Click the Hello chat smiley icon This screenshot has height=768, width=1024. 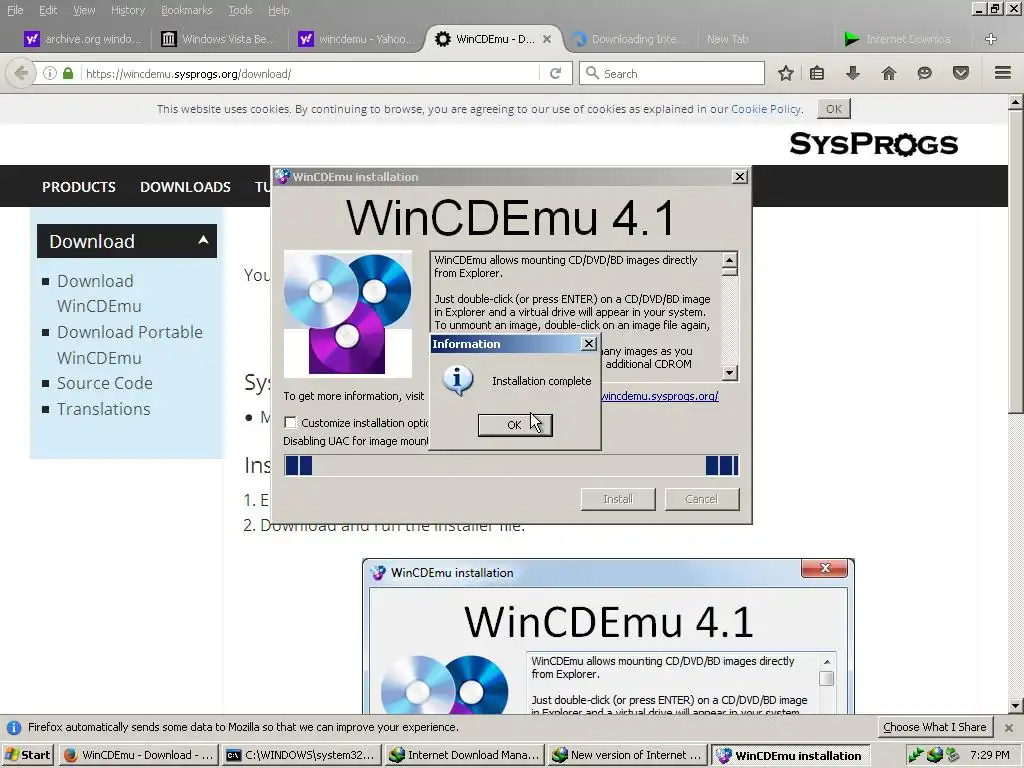(x=925, y=73)
